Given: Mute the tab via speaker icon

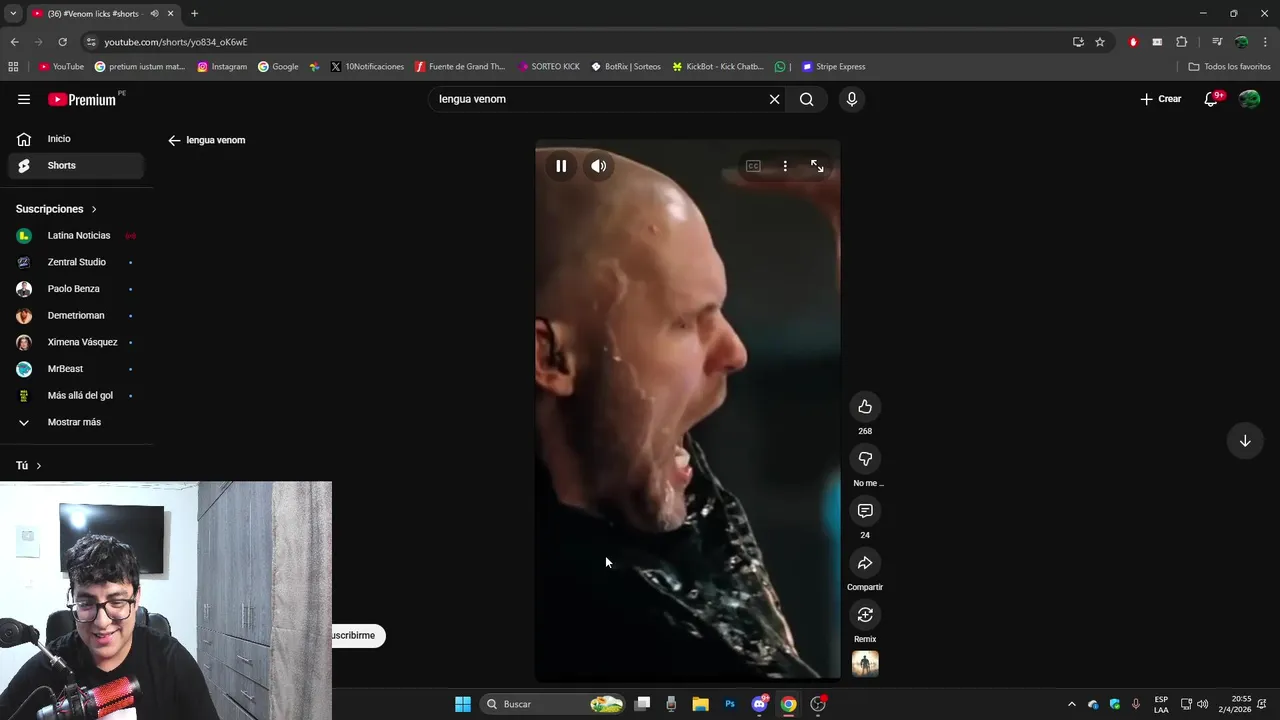Looking at the screenshot, I should point(154,13).
